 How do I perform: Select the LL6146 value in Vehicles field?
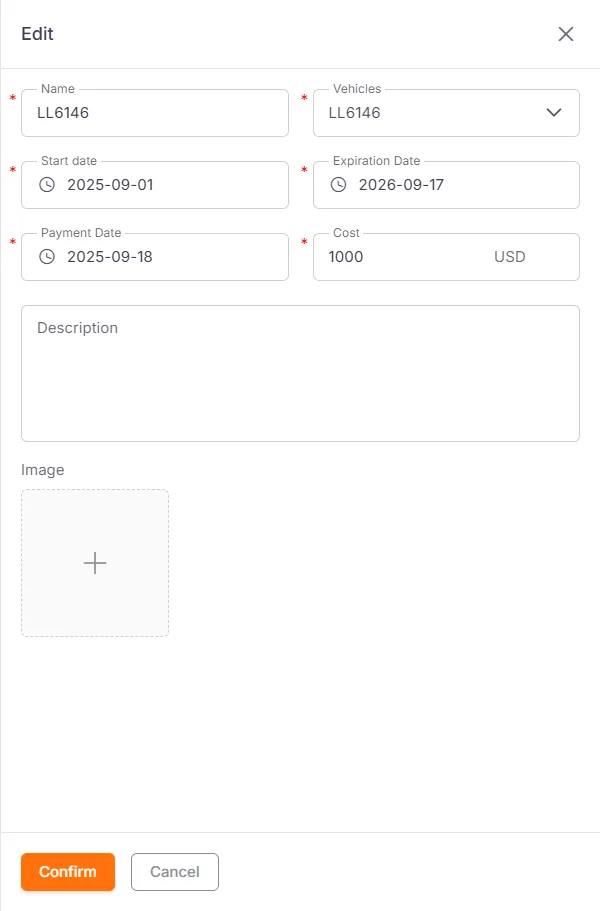coord(353,112)
